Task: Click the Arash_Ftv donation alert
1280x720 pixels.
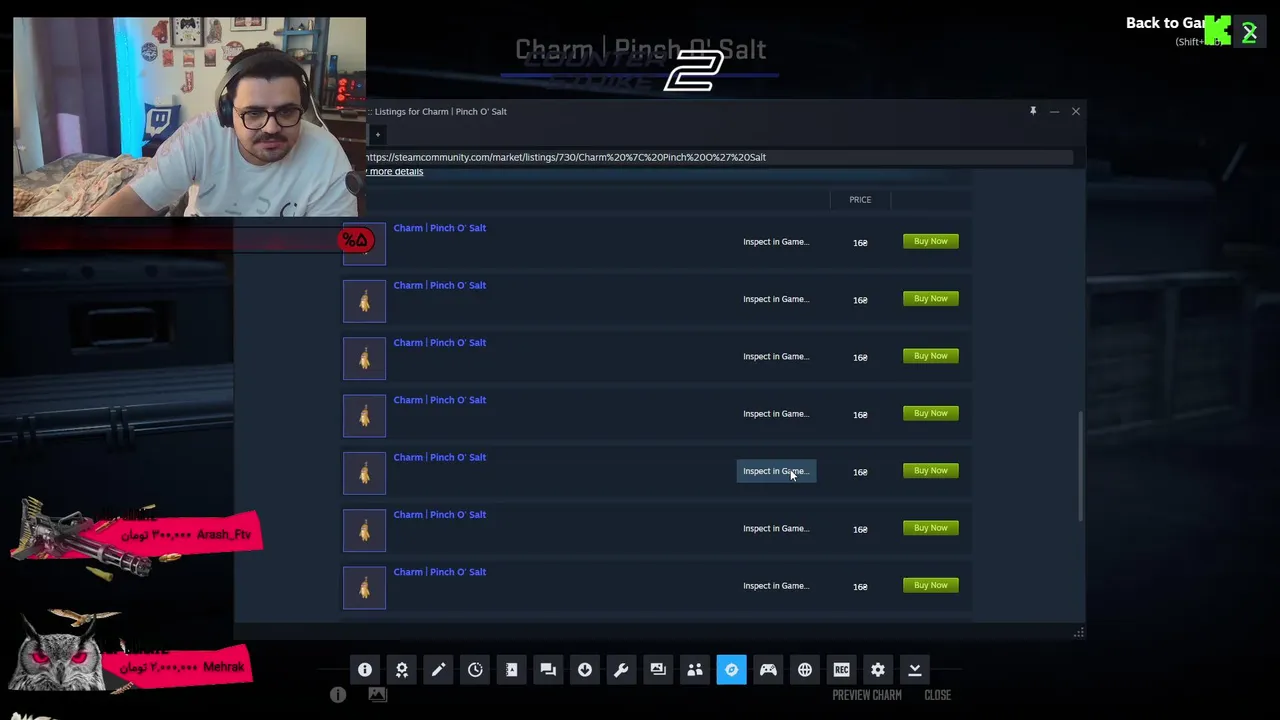Action: pyautogui.click(x=137, y=537)
